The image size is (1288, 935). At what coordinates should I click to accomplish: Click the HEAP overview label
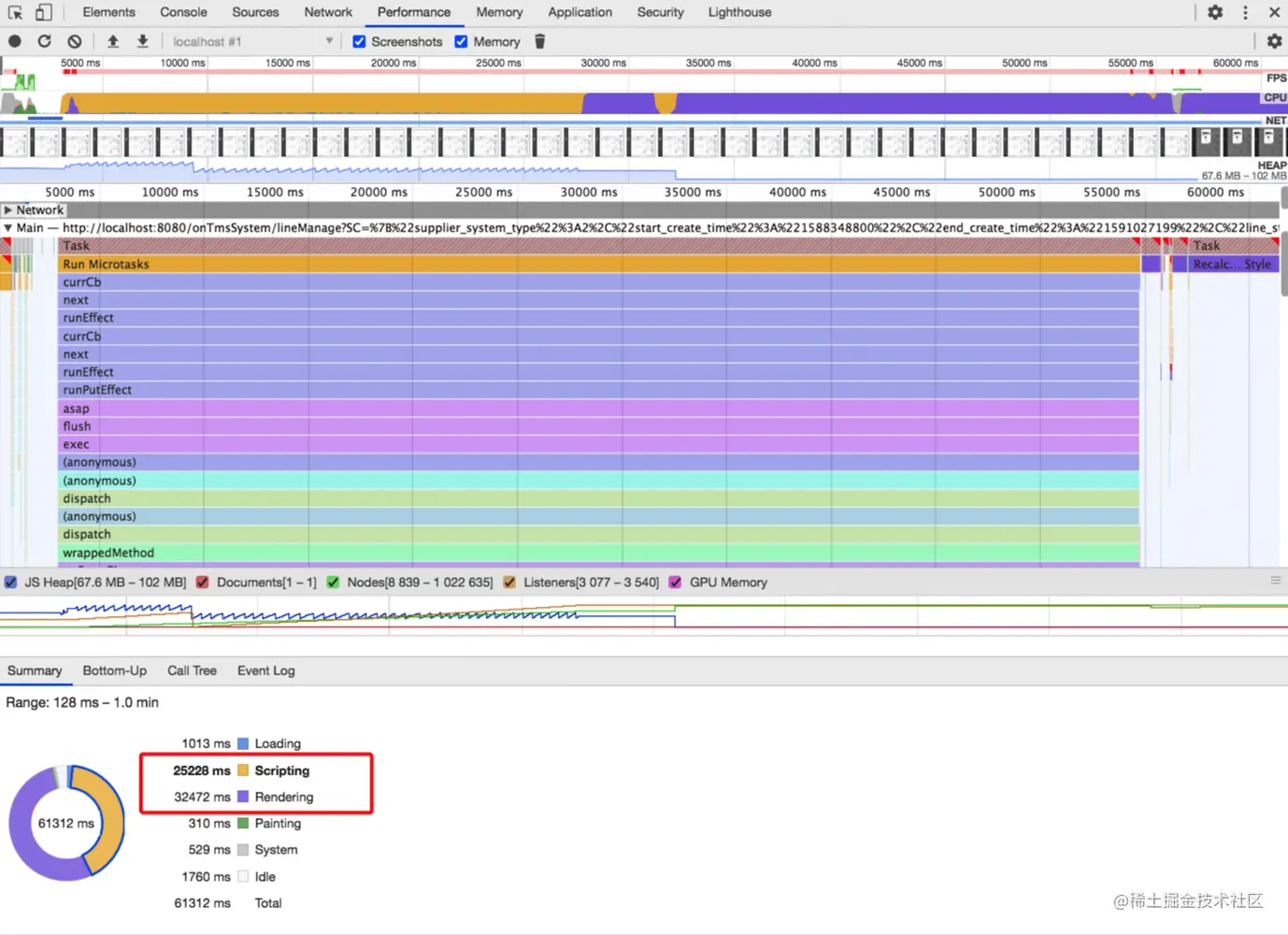(1271, 165)
